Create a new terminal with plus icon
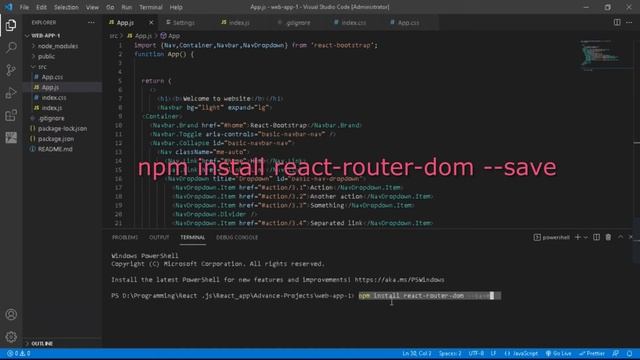Image resolution: width=640 pixels, height=360 pixels. 578,237
